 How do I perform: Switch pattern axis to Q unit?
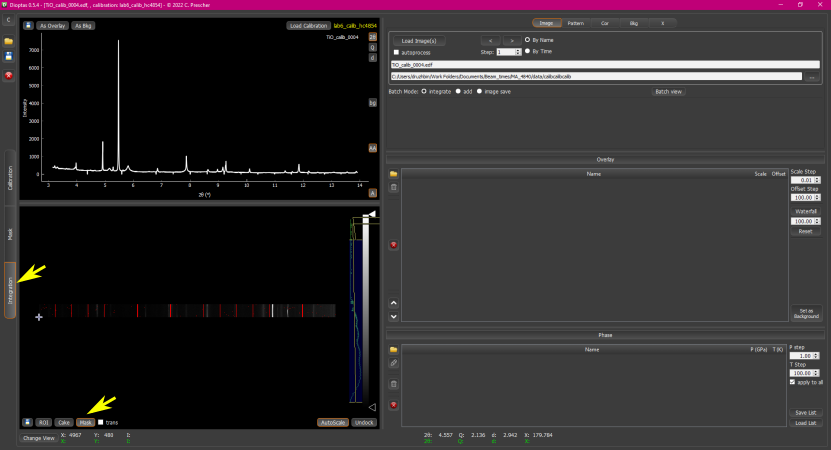(373, 47)
